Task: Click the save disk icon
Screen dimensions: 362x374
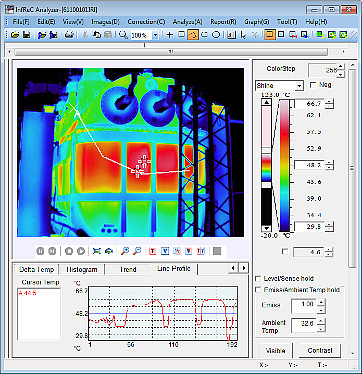Action: (x=26, y=35)
